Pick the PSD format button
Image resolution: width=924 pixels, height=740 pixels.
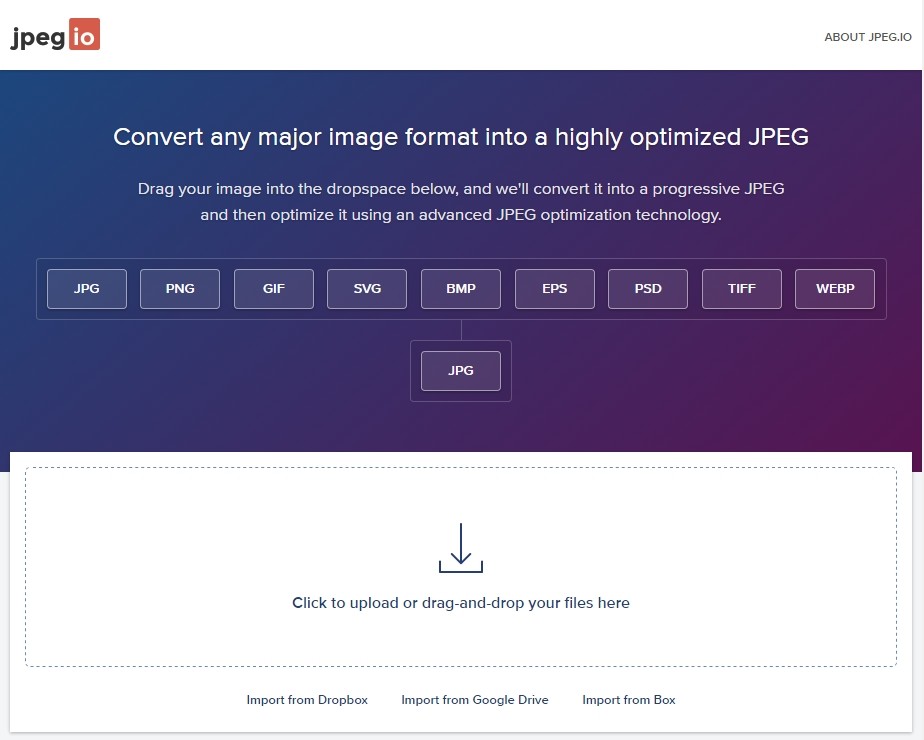click(x=648, y=289)
